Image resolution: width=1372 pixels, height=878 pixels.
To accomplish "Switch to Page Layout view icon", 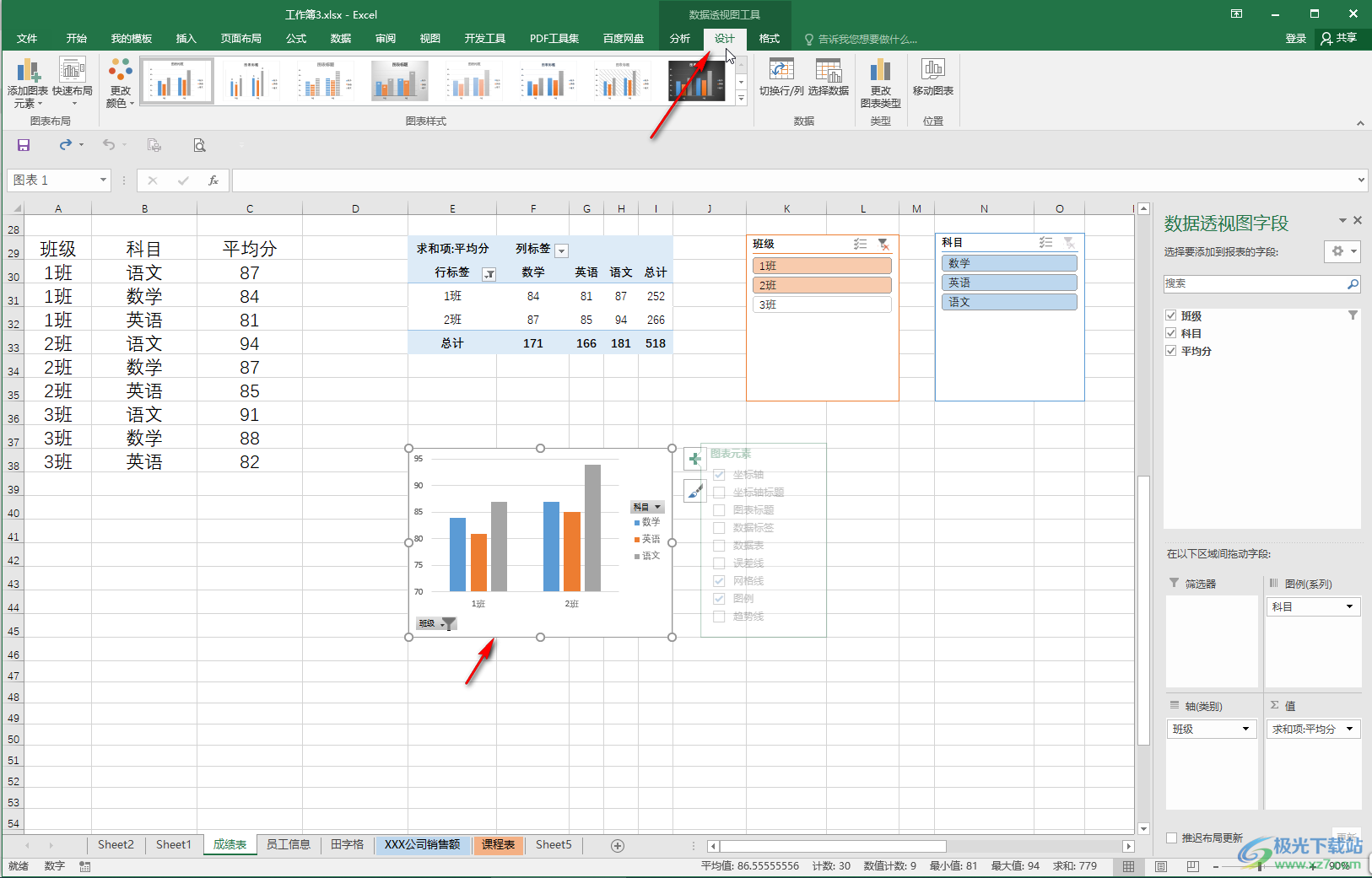I will coord(1160,866).
